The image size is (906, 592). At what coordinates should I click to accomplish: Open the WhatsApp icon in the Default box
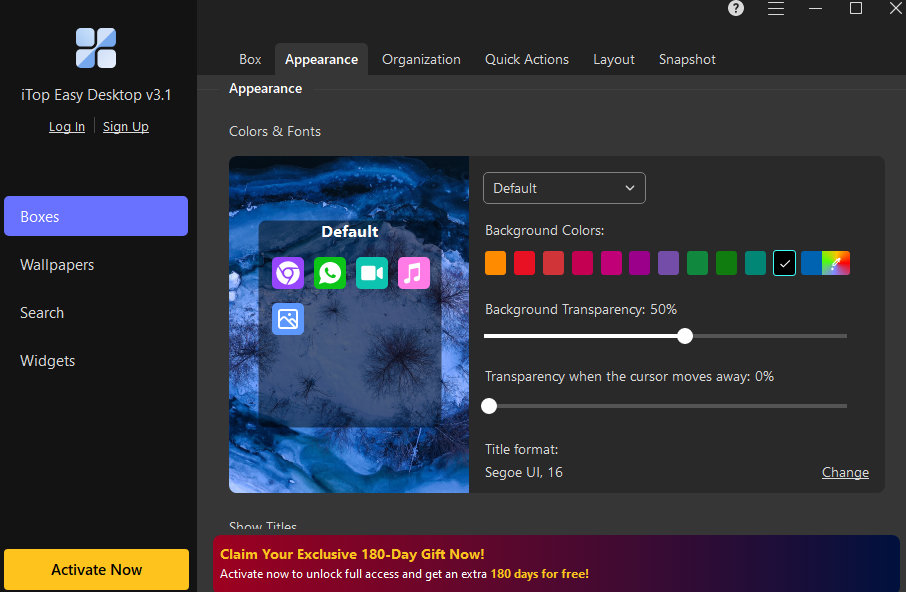pos(329,273)
